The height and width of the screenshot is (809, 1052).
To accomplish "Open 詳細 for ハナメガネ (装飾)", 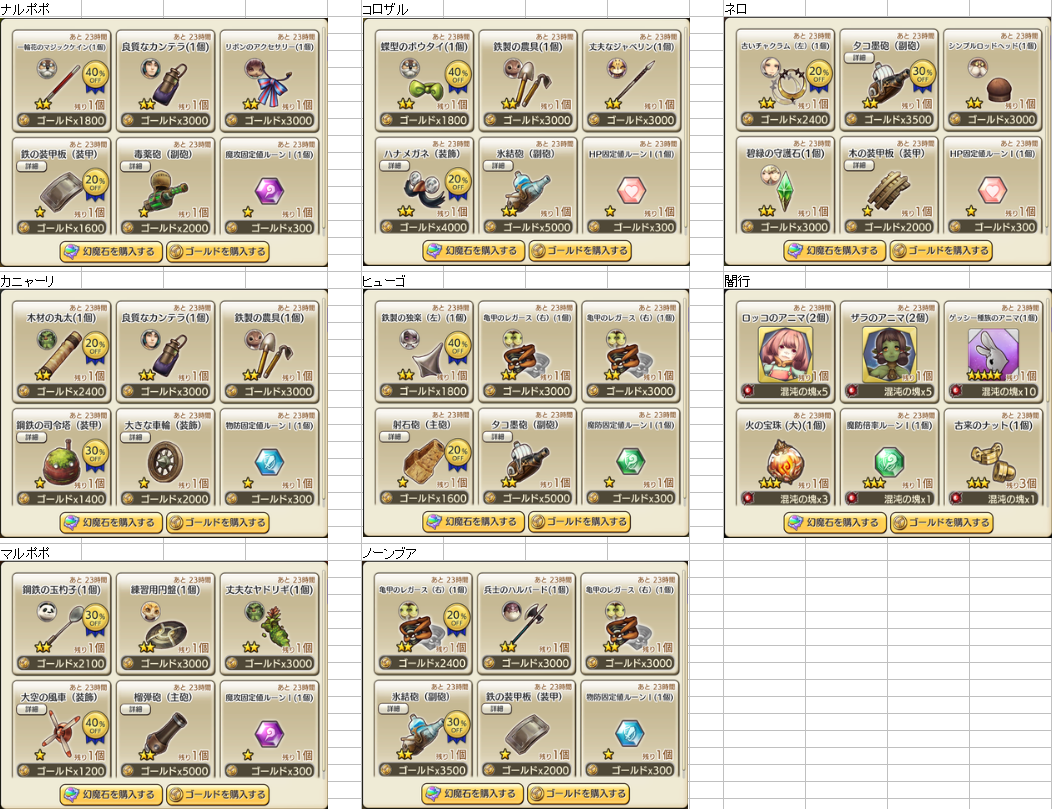I will tap(394, 166).
